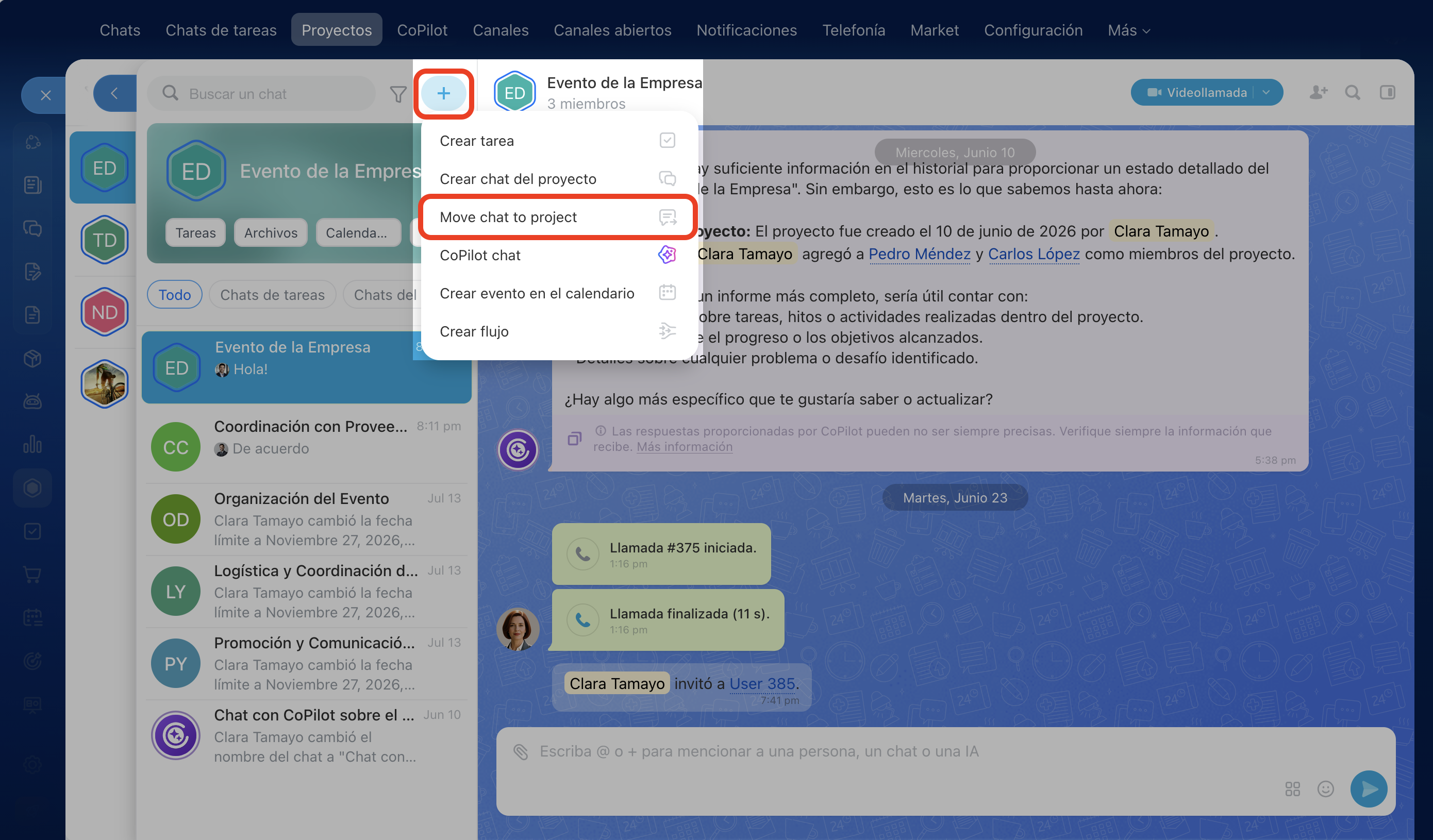
Task: Select the Todo filter chip
Action: [x=175, y=294]
